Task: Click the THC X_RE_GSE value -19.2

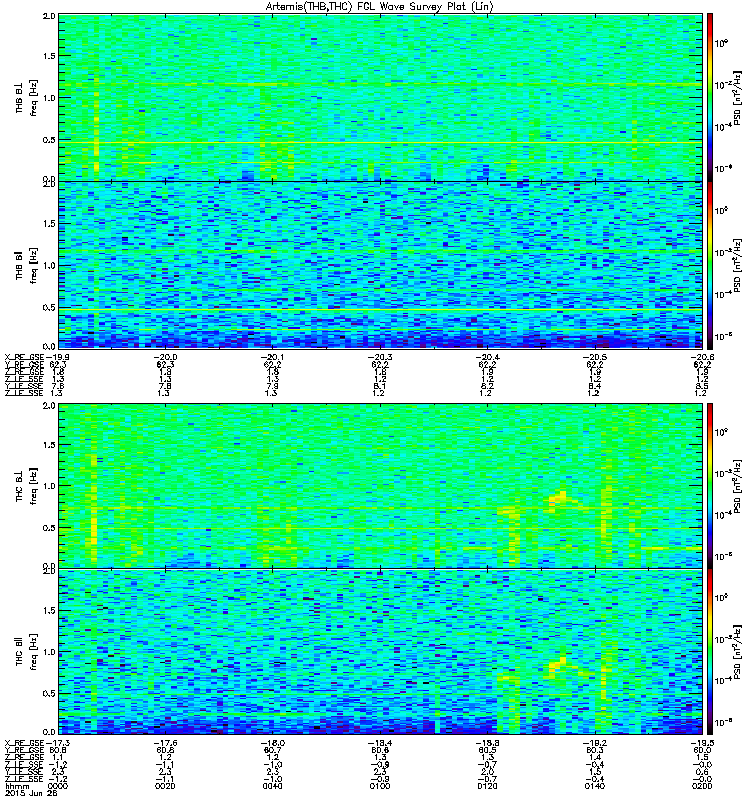Action: [x=595, y=743]
